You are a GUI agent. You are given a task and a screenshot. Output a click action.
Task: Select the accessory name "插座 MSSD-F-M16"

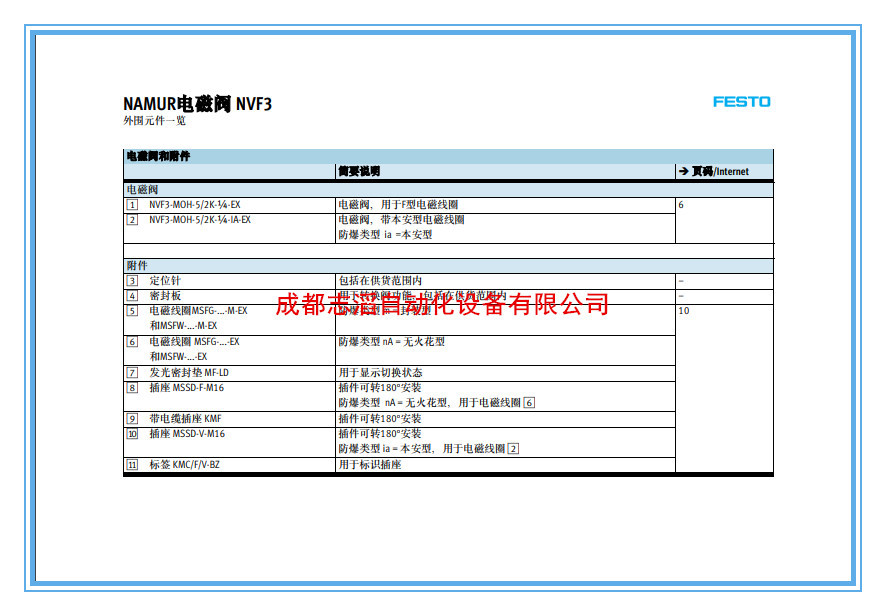click(x=186, y=388)
